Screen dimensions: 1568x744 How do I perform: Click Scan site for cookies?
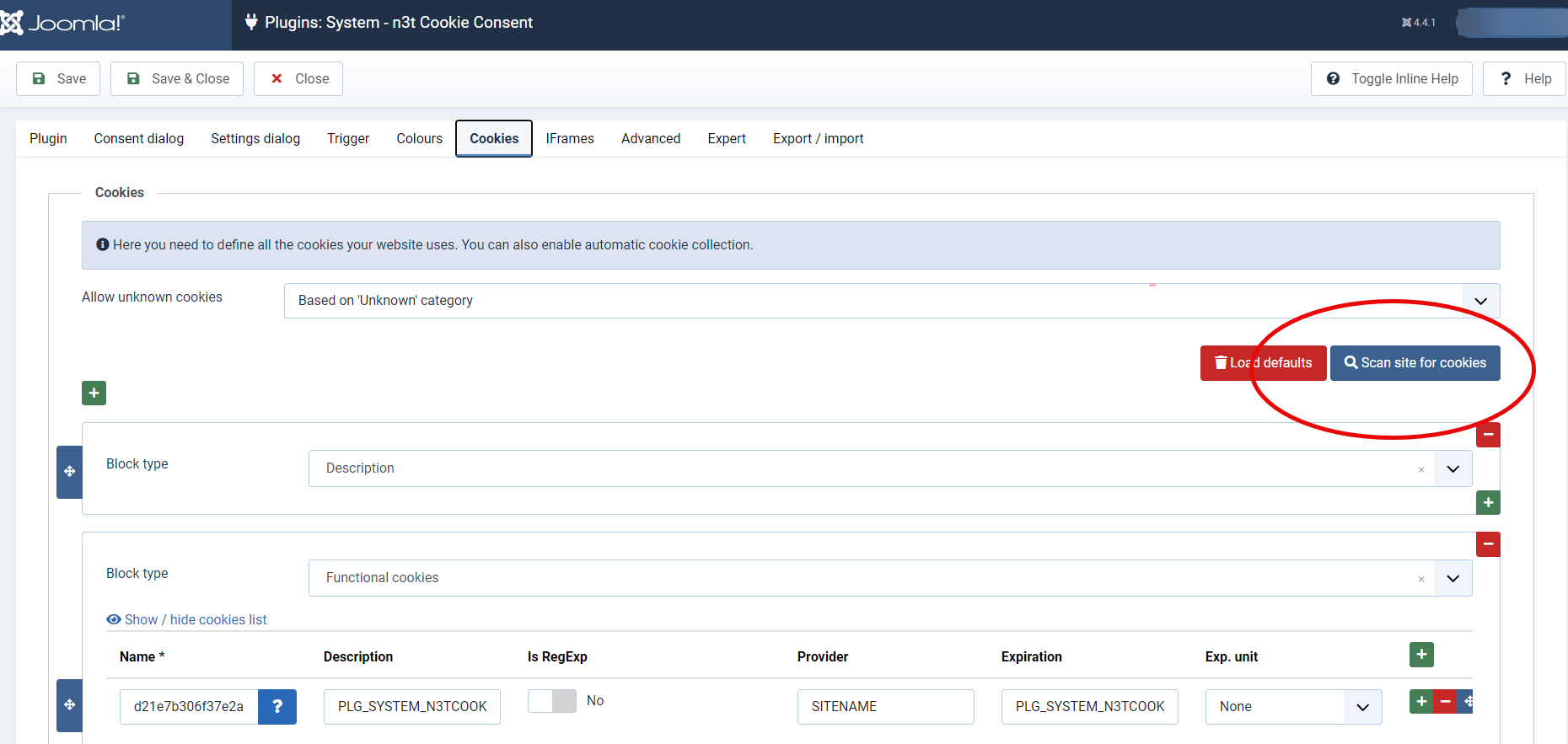[x=1415, y=363]
